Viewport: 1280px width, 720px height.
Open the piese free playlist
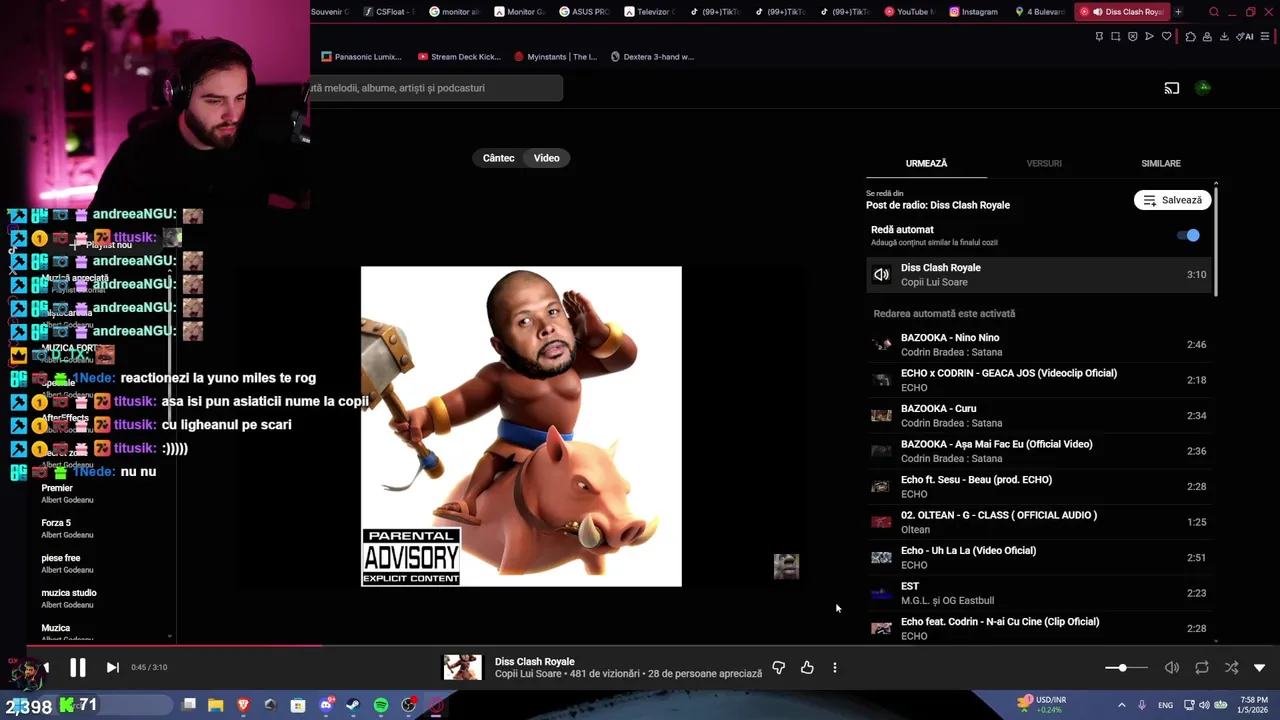[67, 564]
